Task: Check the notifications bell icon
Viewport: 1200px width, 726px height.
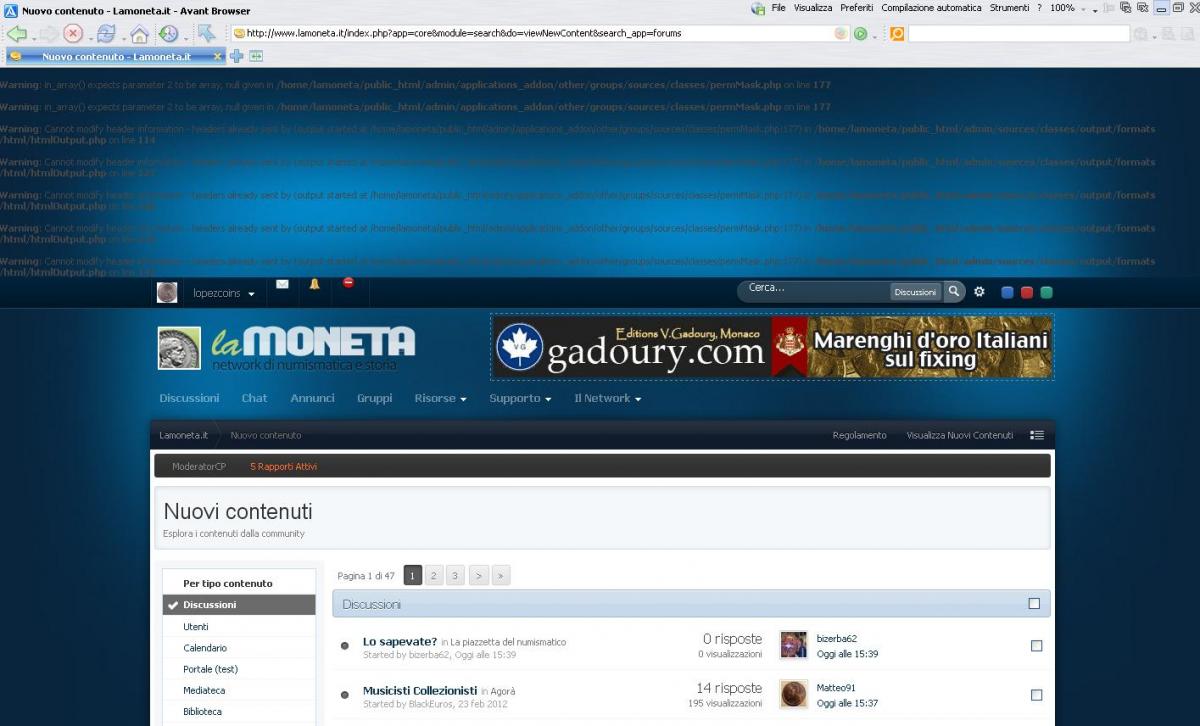Action: [314, 285]
